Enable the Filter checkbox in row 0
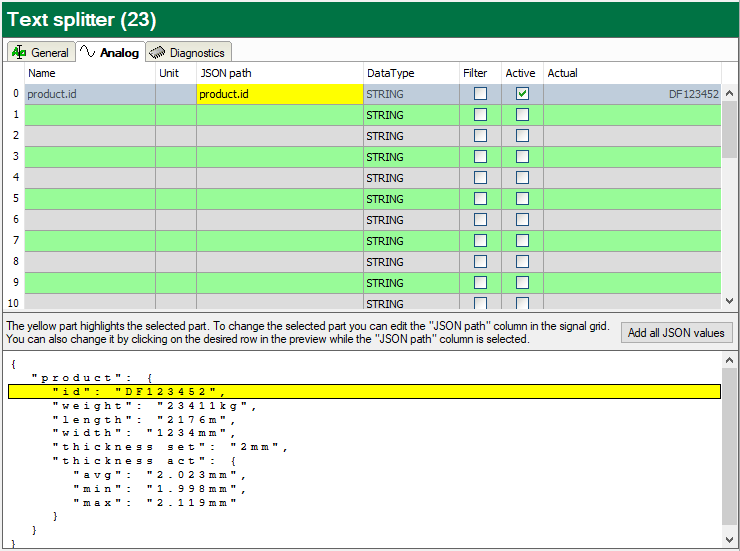This screenshot has height=551, width=740. coord(480,94)
